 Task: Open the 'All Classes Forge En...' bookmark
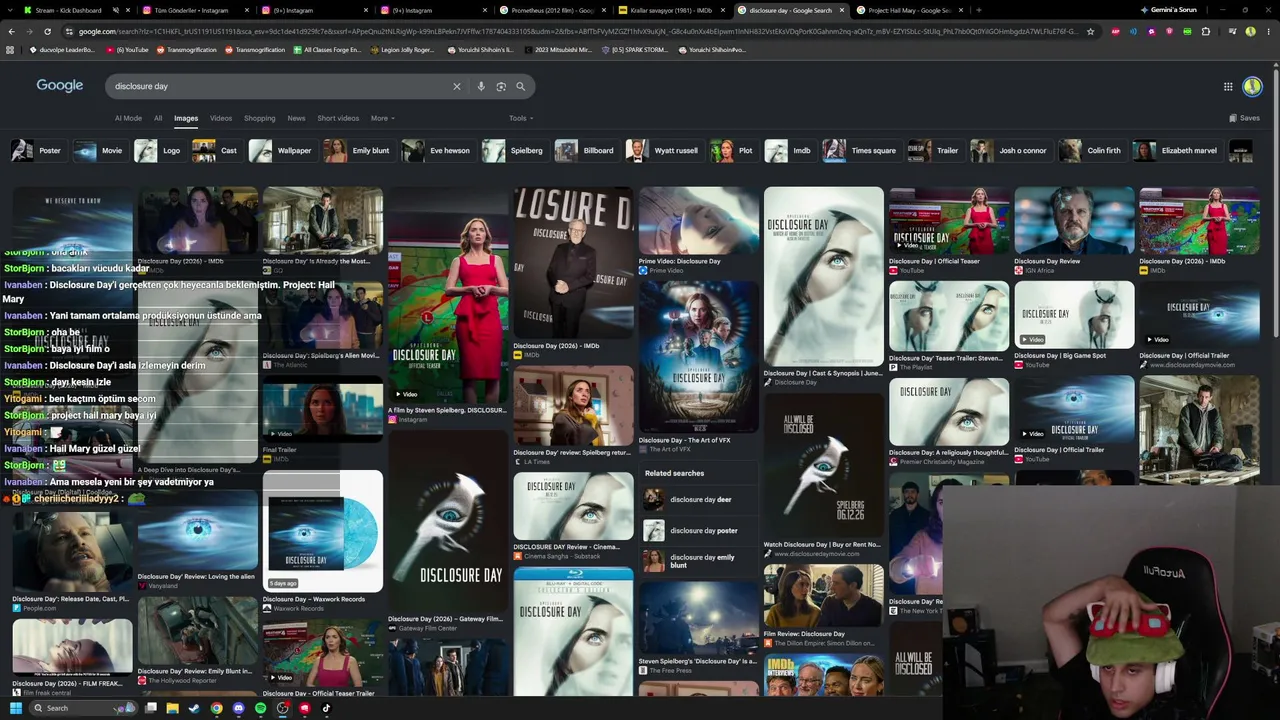coord(327,50)
